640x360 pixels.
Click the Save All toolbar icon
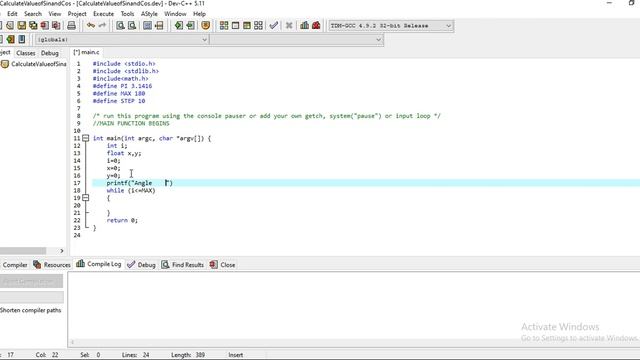coord(33,26)
